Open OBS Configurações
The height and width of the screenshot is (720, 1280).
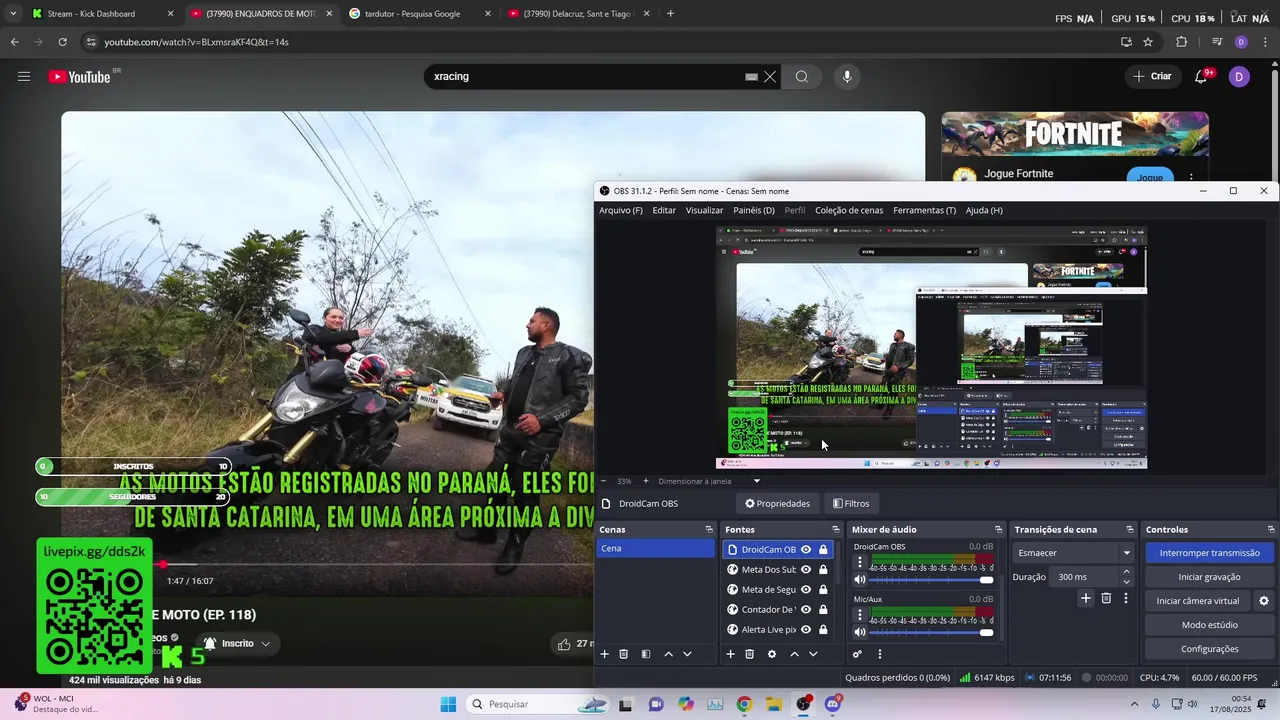click(x=1209, y=649)
